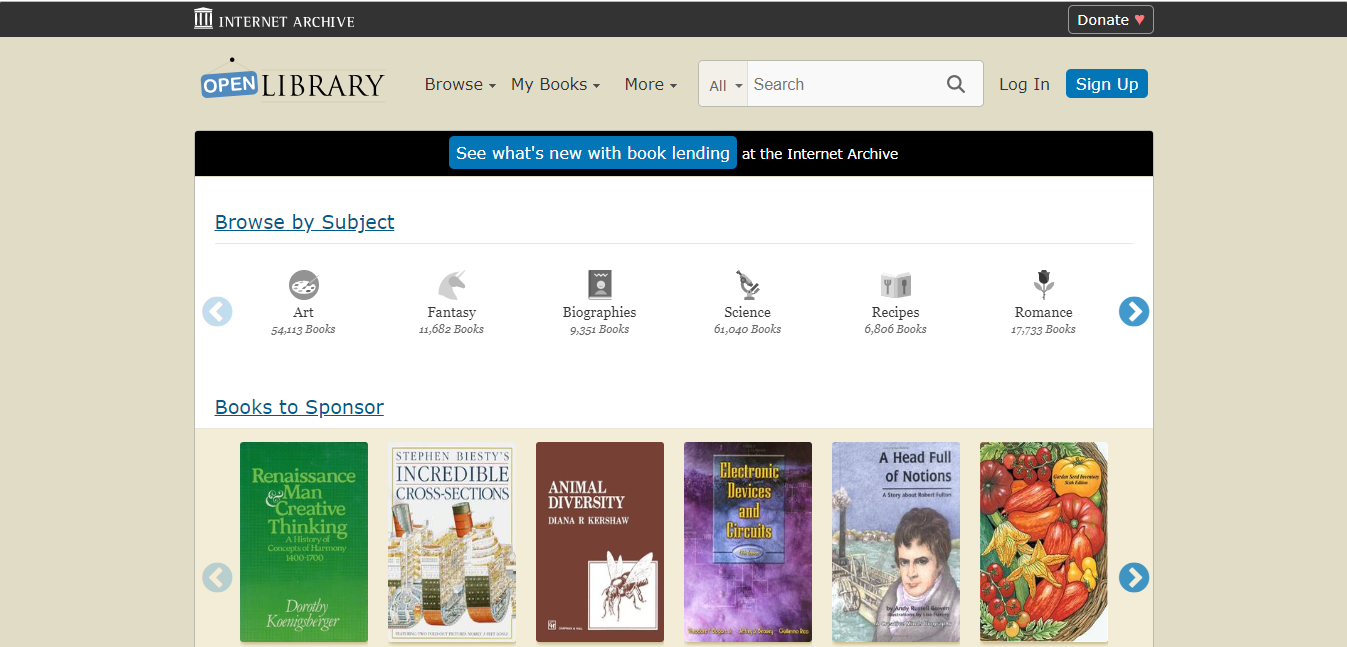
Task: Select the Romance rose icon
Action: tap(1043, 285)
